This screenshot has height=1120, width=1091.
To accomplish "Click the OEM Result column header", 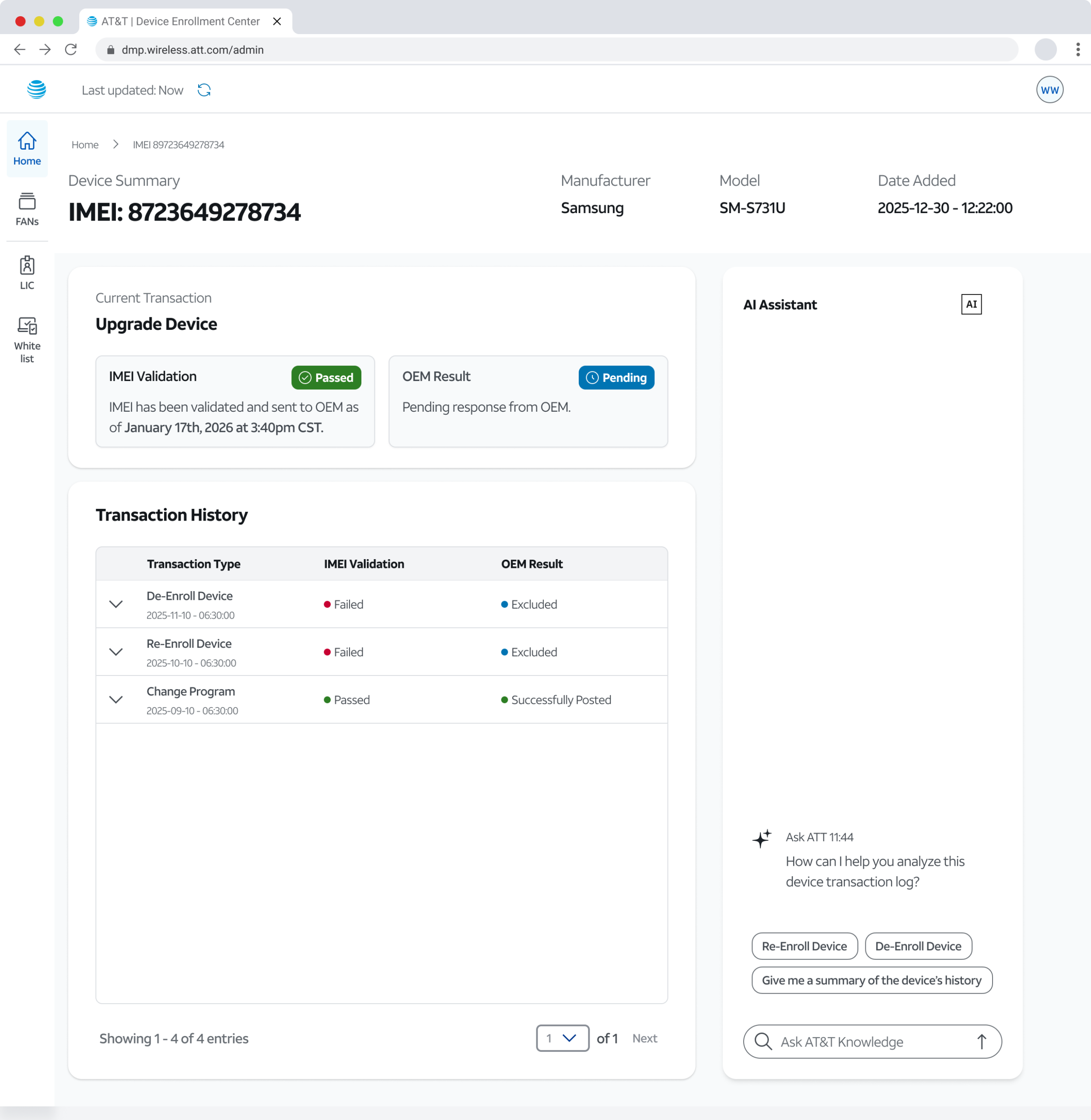I will tap(532, 563).
